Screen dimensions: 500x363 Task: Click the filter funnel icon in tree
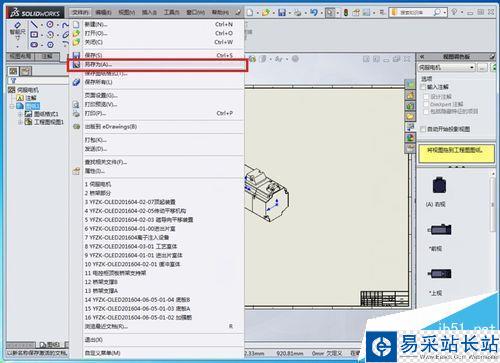click(13, 80)
